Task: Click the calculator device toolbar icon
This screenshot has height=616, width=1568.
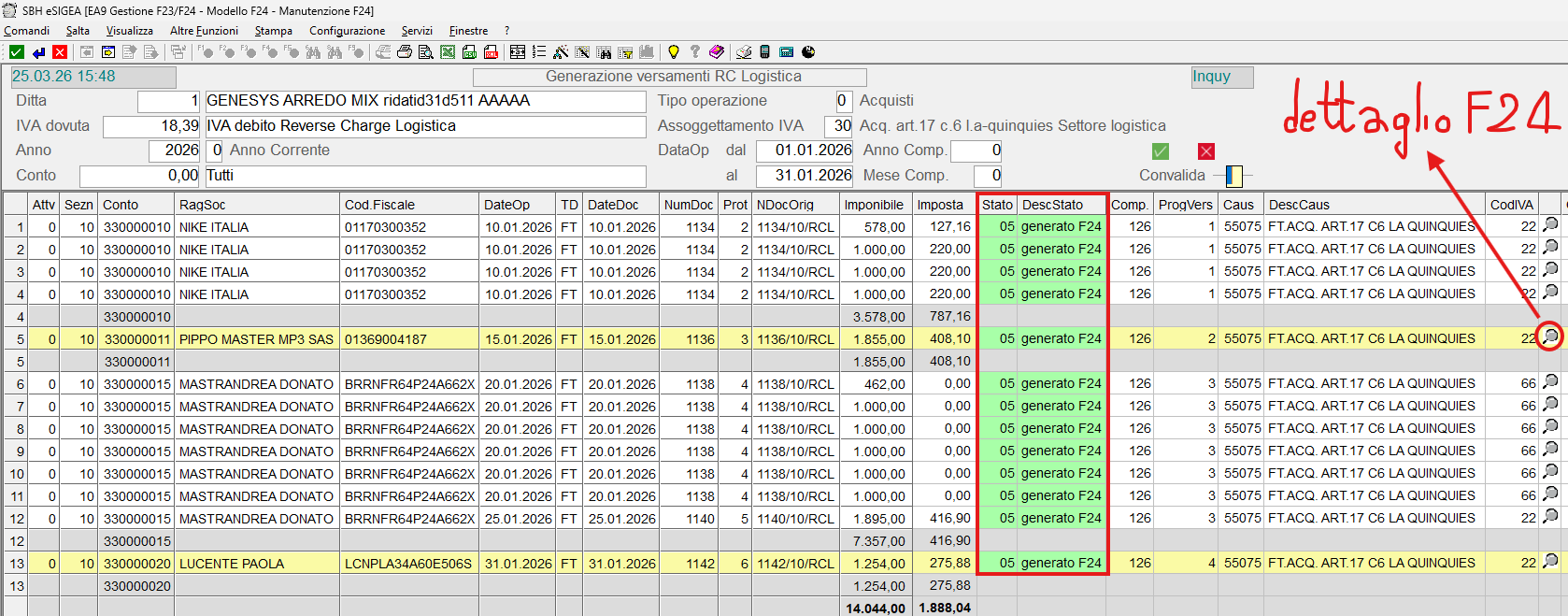Action: [x=786, y=52]
